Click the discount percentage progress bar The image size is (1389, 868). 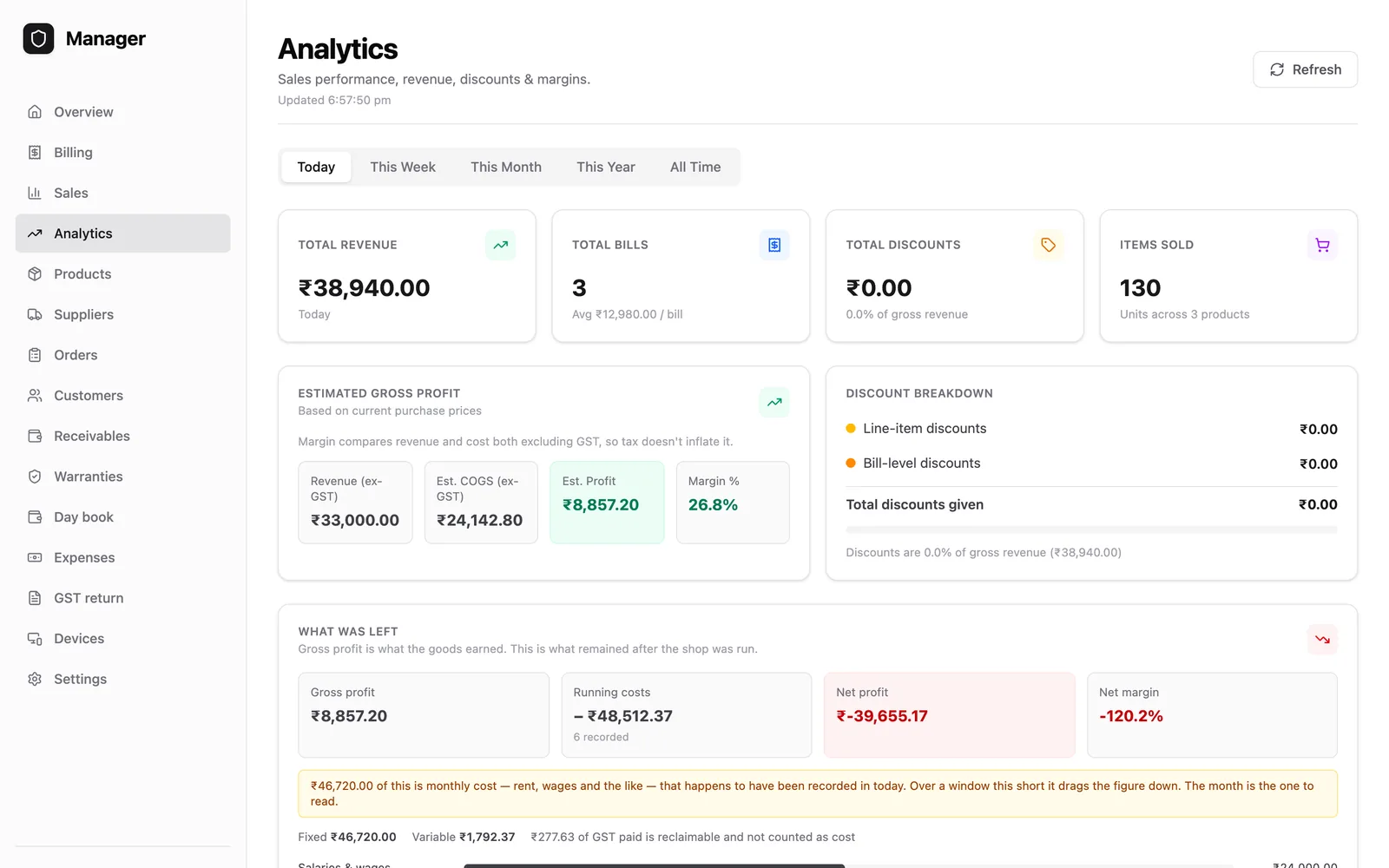[1091, 529]
